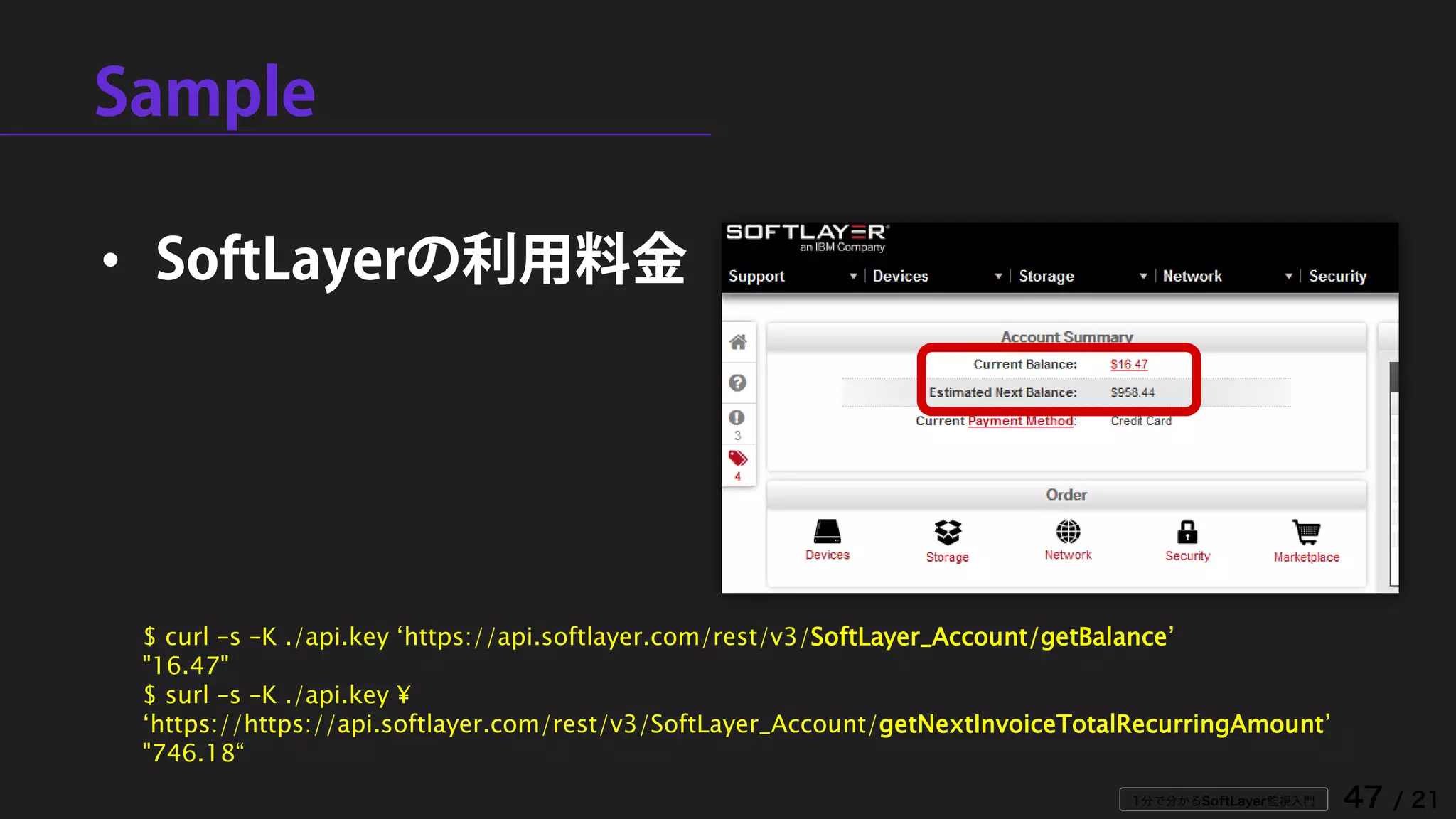Screen dimensions: 1456x819
Task: Expand the Devices dropdown arrow
Action: point(998,276)
